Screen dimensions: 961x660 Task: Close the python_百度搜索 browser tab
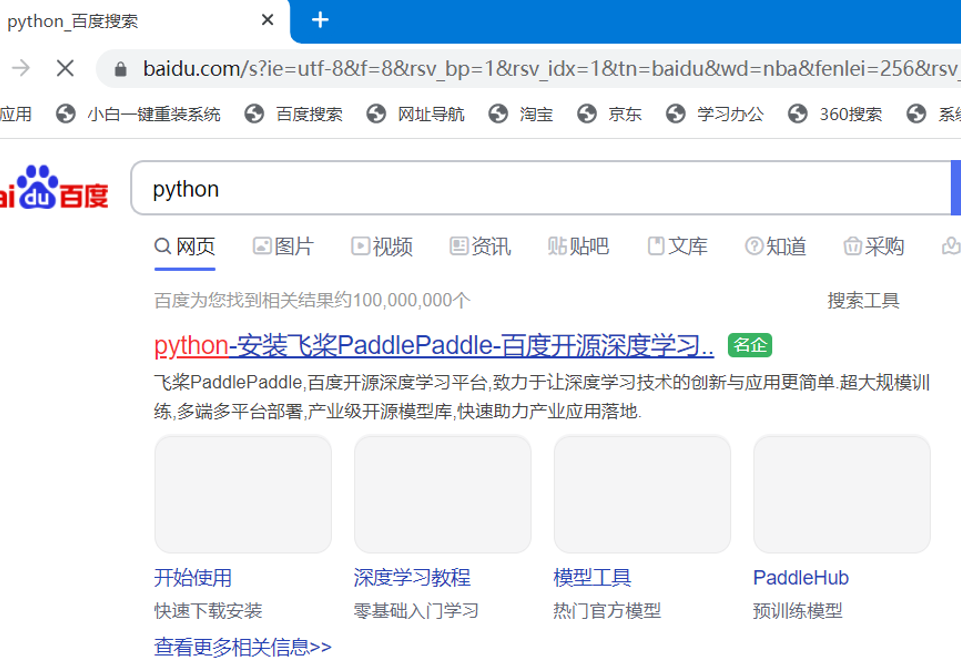(x=267, y=20)
